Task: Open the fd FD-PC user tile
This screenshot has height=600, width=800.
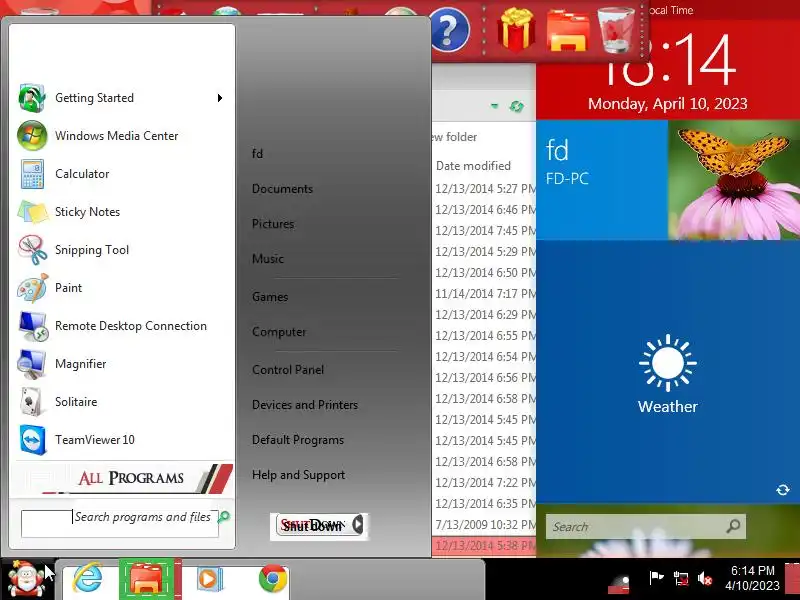Action: click(602, 180)
